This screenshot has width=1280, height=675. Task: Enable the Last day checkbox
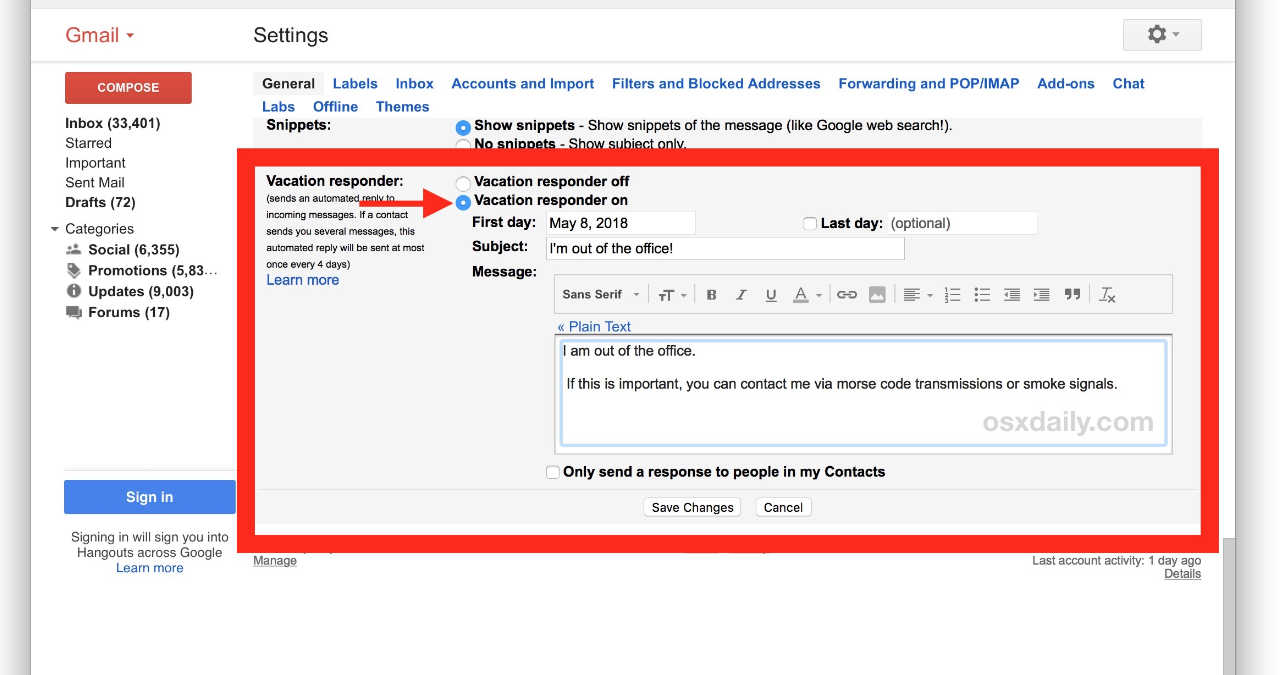point(810,224)
